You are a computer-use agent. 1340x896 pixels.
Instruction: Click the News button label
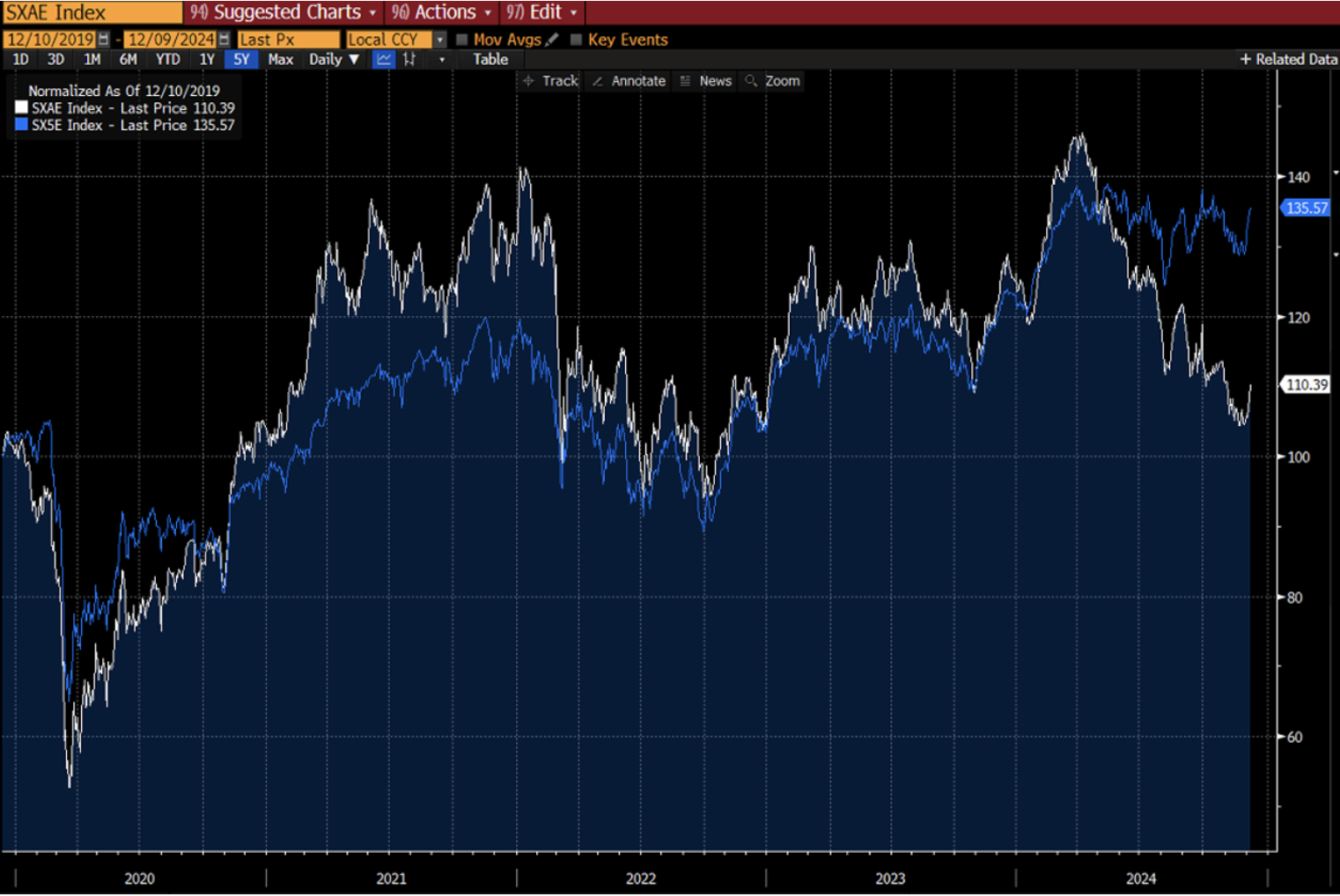(715, 81)
